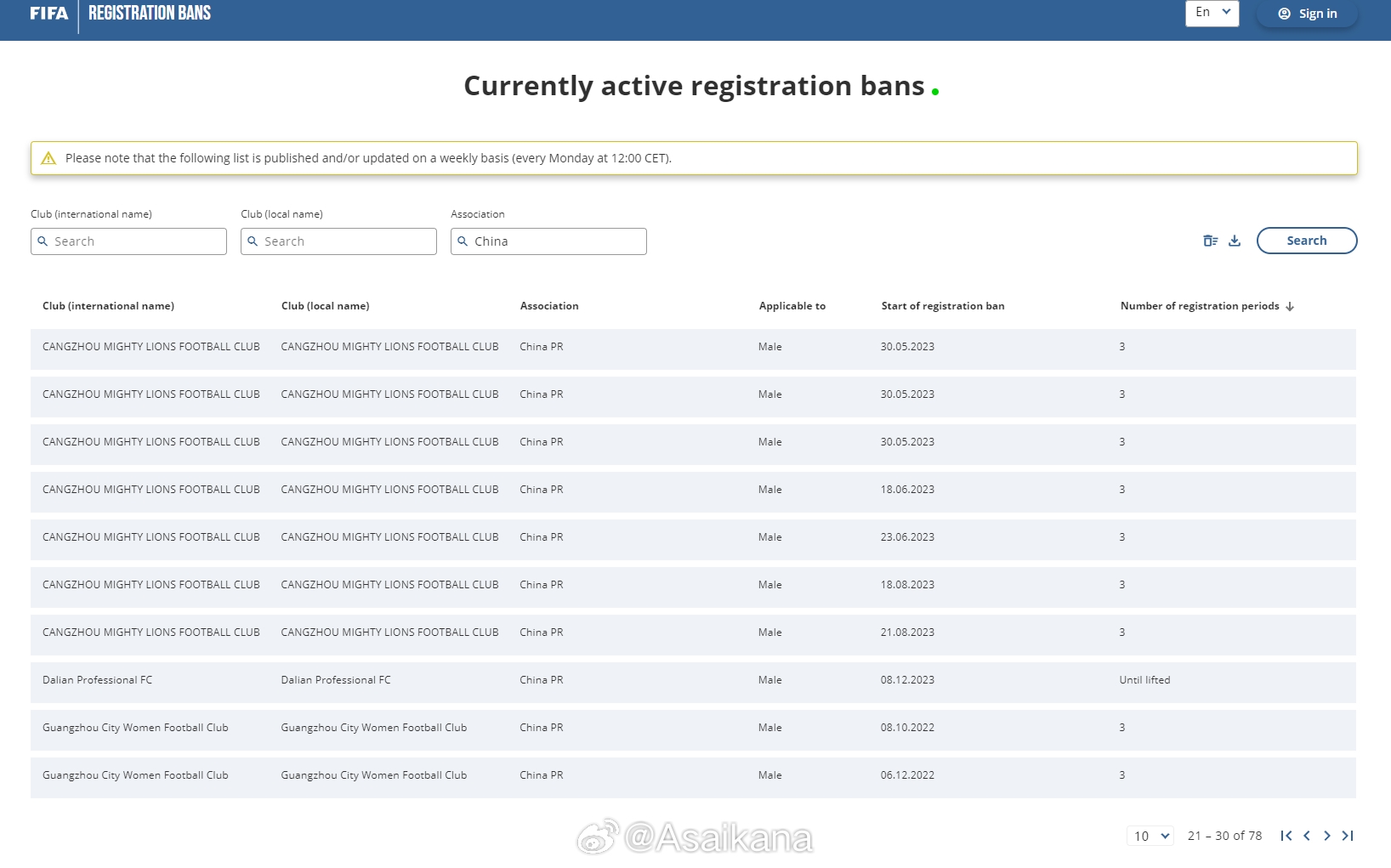This screenshot has width=1391, height=868.
Task: Go to the previous results page
Action: (x=1307, y=836)
